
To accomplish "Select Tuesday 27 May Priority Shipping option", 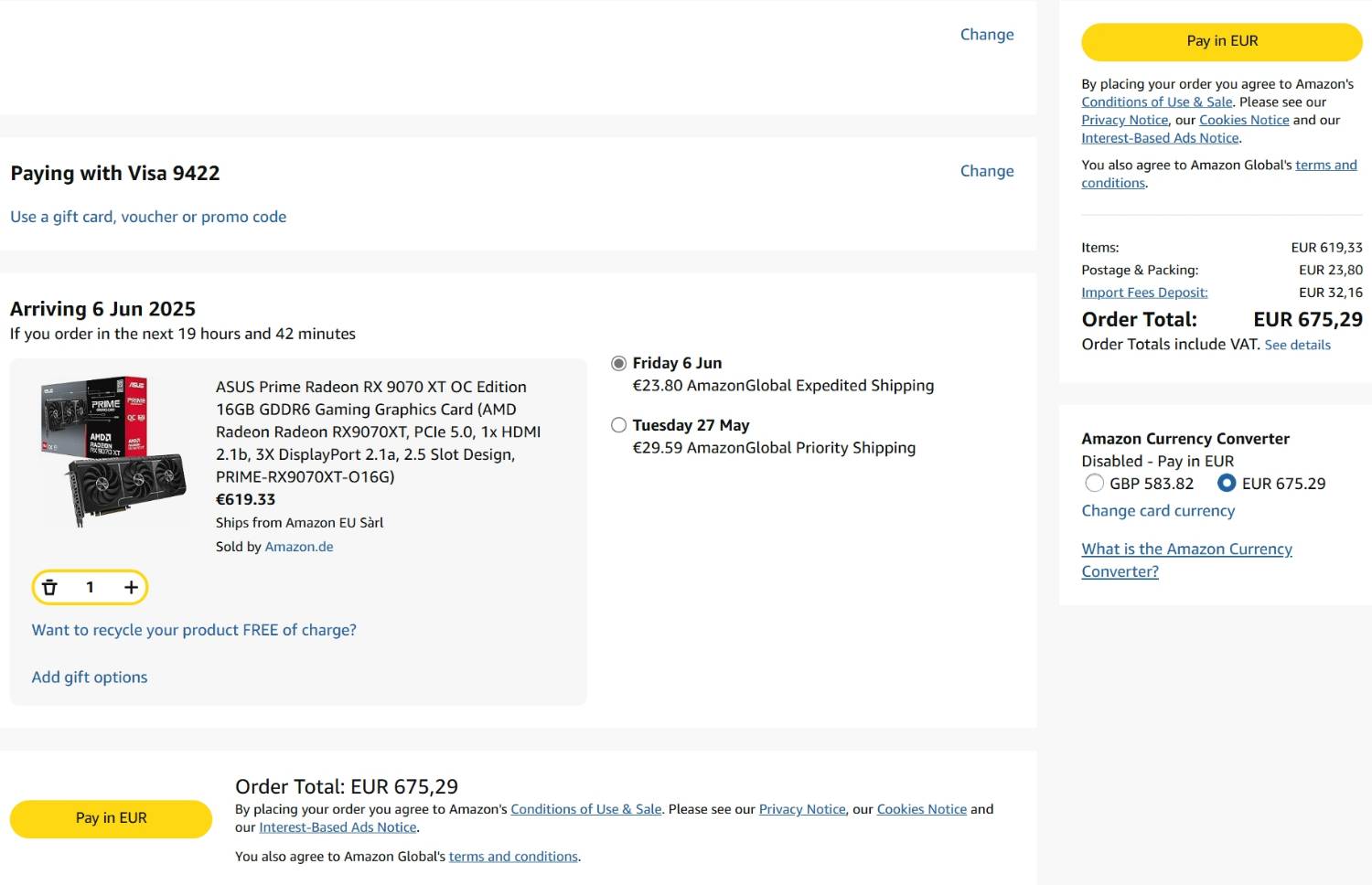I will click(x=619, y=425).
